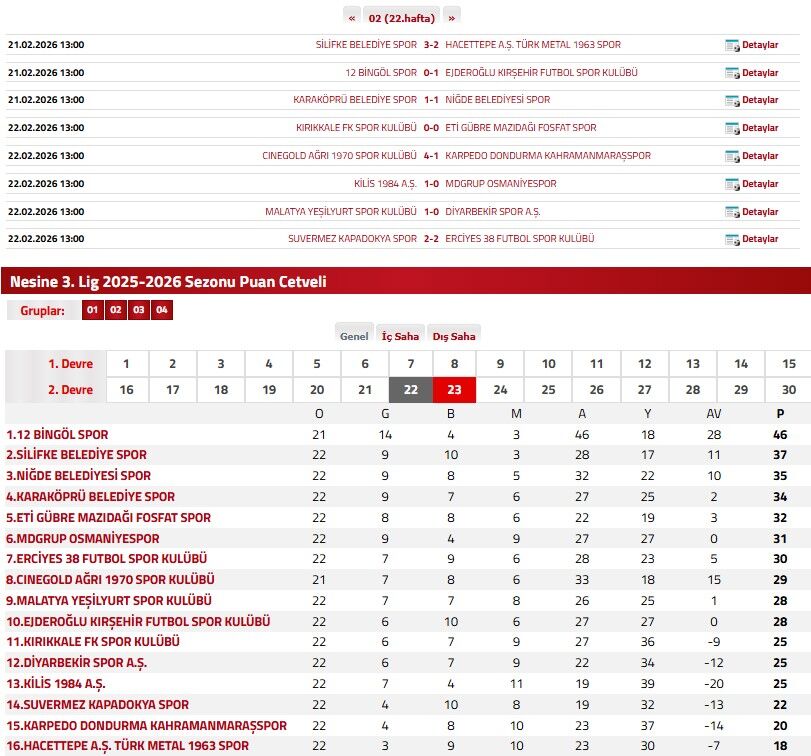The height and width of the screenshot is (756, 811).
Task: Click the P points column header
Action: [780, 414]
